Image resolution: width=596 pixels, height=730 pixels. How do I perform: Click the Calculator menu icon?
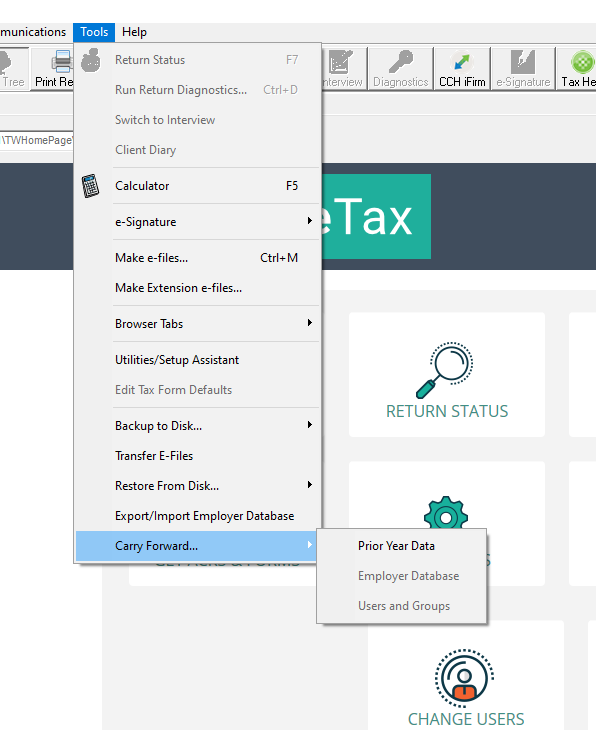coord(91,186)
